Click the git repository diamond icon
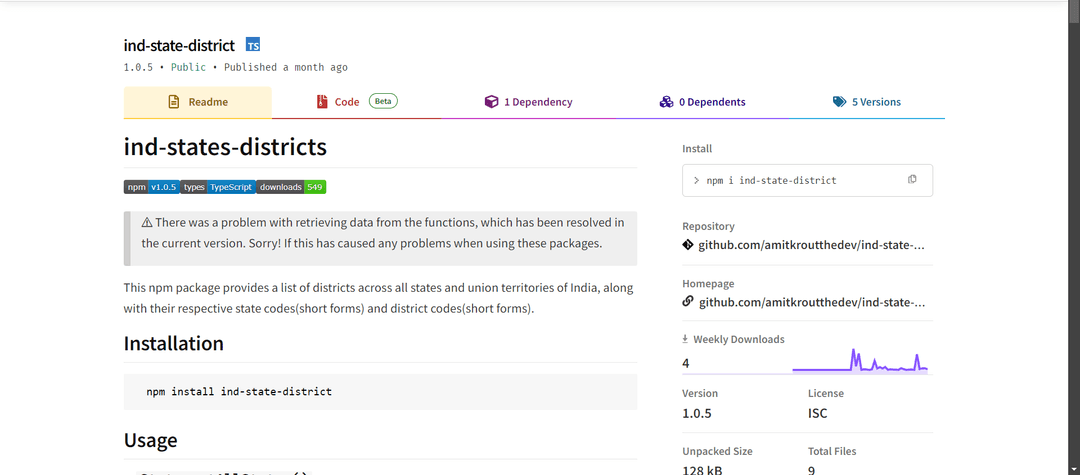This screenshot has height=475, width=1080. tap(687, 244)
